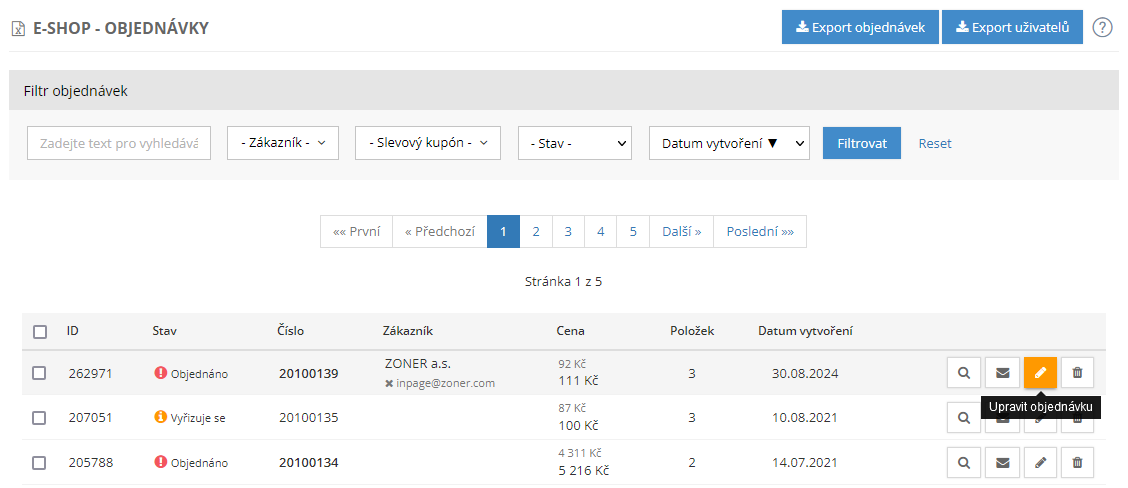1128x488 pixels.
Task: Open the Stav status dropdown
Action: click(x=574, y=143)
